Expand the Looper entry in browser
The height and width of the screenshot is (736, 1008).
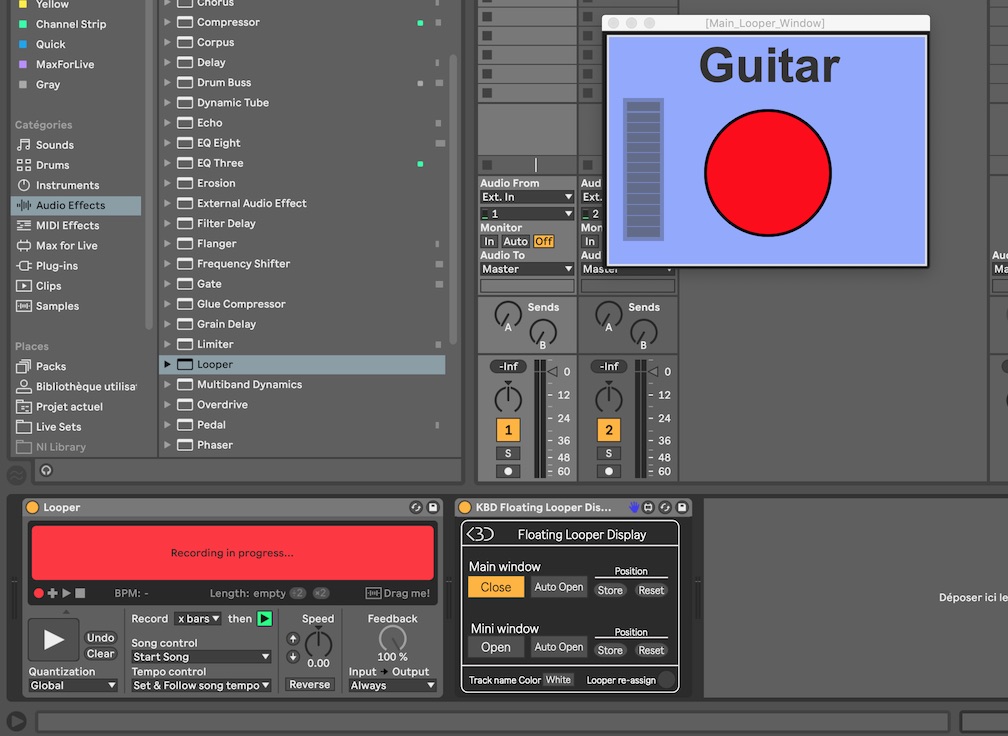168,365
